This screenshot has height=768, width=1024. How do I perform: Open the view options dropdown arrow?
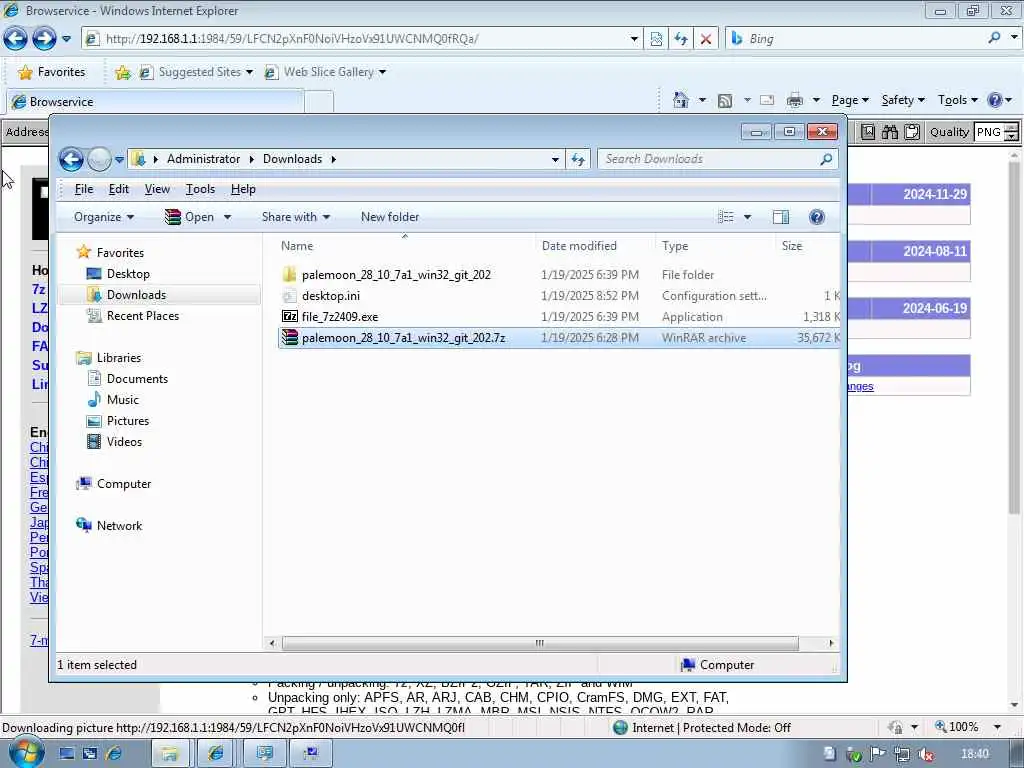click(x=747, y=217)
